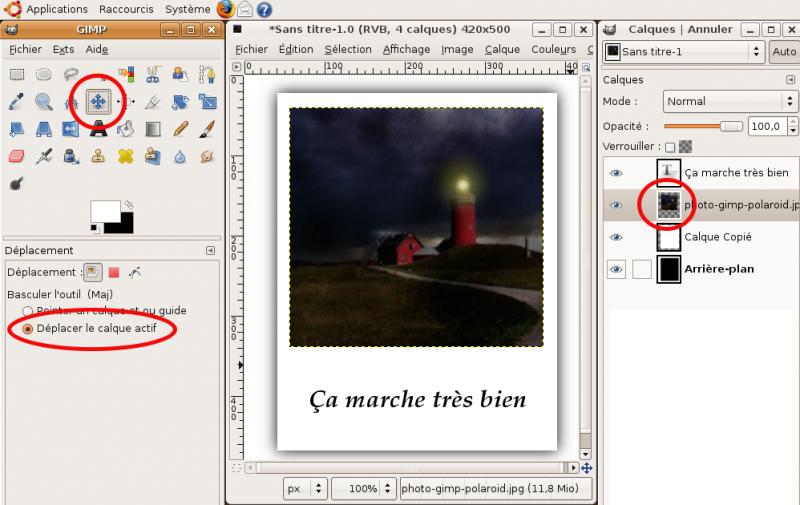Select the Pencil tool
The image size is (800, 505).
(x=180, y=129)
